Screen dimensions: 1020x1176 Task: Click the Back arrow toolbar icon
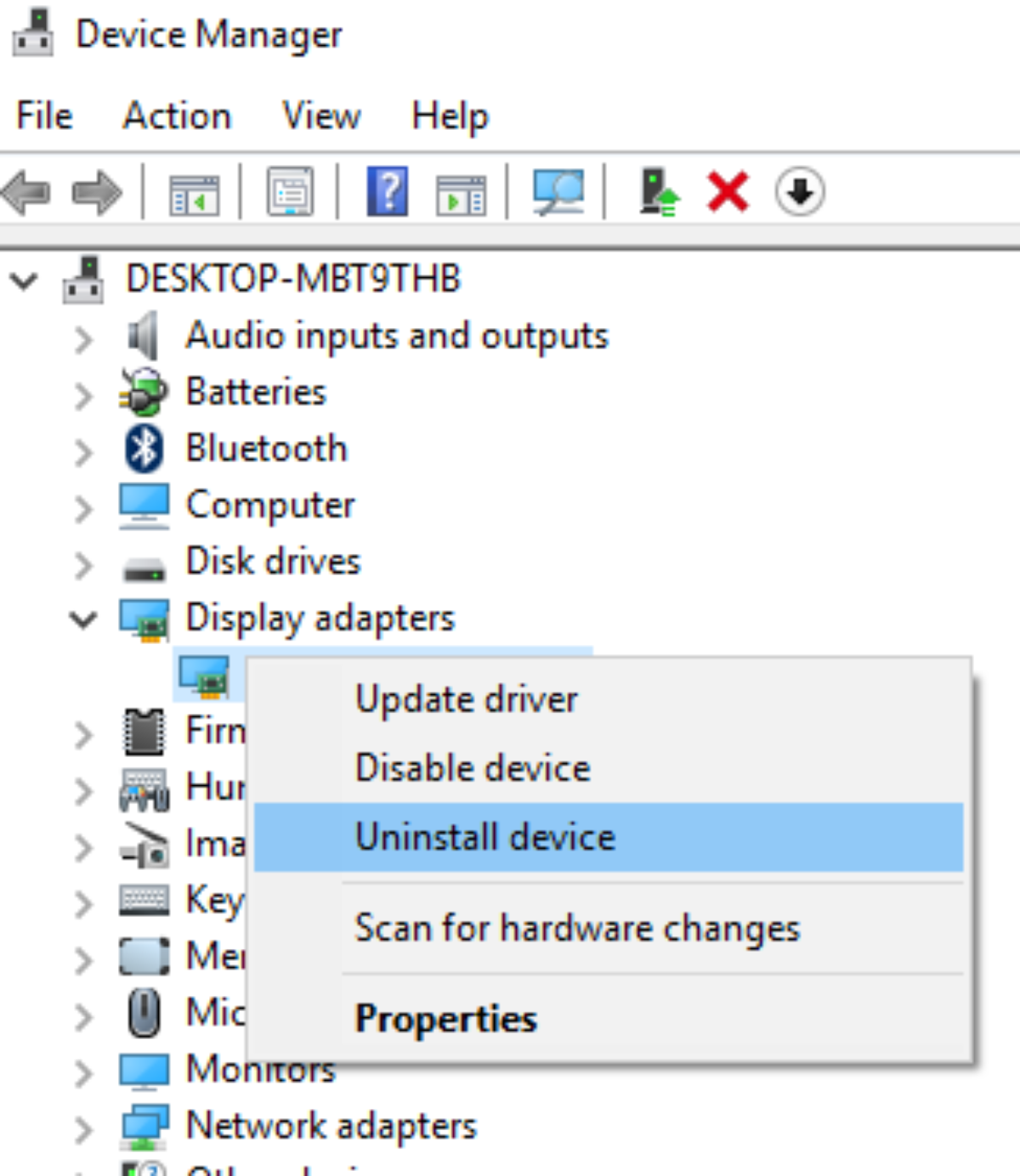tap(27, 192)
